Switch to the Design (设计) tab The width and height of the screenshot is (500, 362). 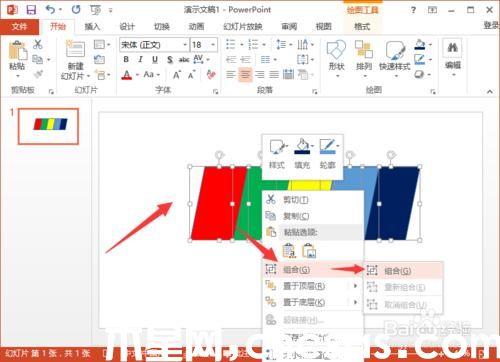[x=127, y=27]
